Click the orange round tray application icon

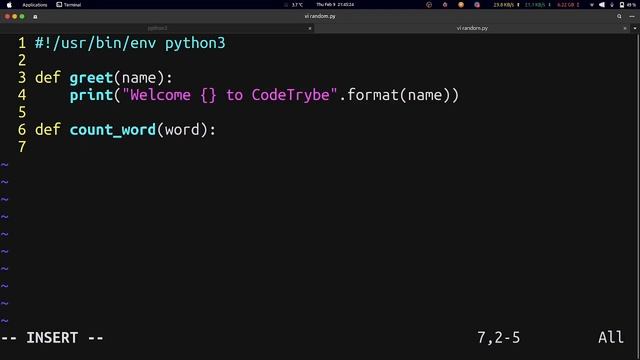point(461,5)
